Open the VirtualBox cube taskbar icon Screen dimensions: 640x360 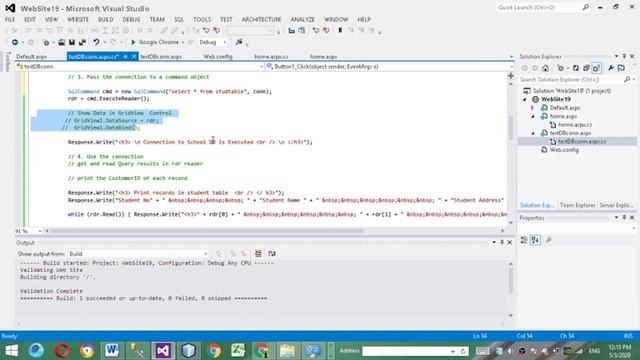[188, 351]
